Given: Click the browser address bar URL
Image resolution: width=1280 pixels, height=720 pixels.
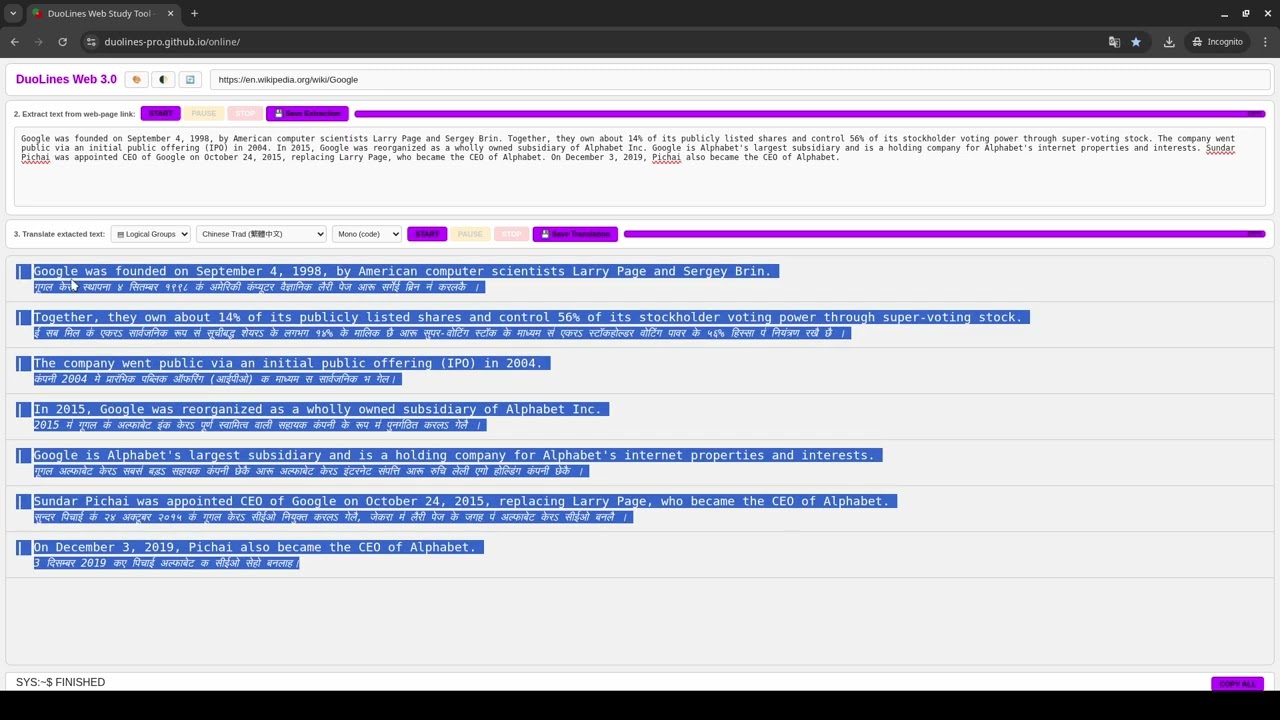Looking at the screenshot, I should 172,42.
